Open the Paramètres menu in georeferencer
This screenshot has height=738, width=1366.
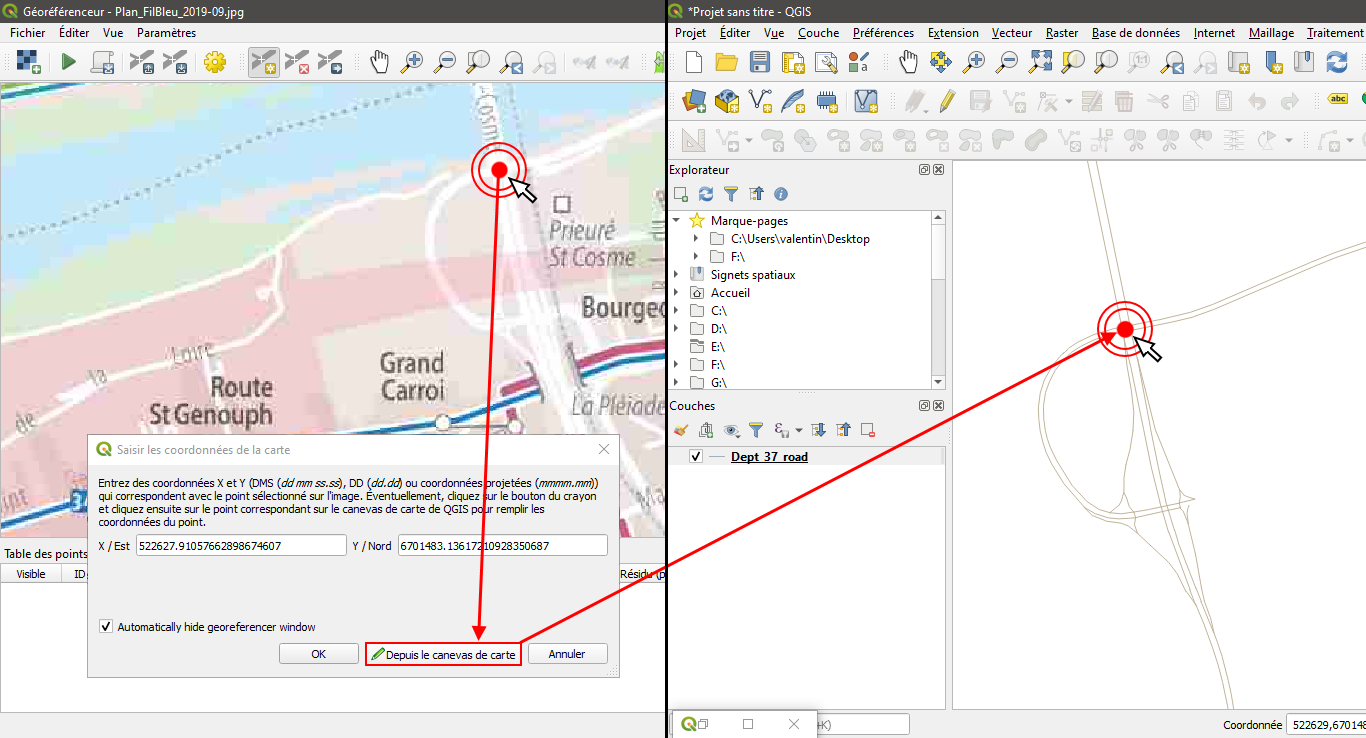pyautogui.click(x=166, y=33)
